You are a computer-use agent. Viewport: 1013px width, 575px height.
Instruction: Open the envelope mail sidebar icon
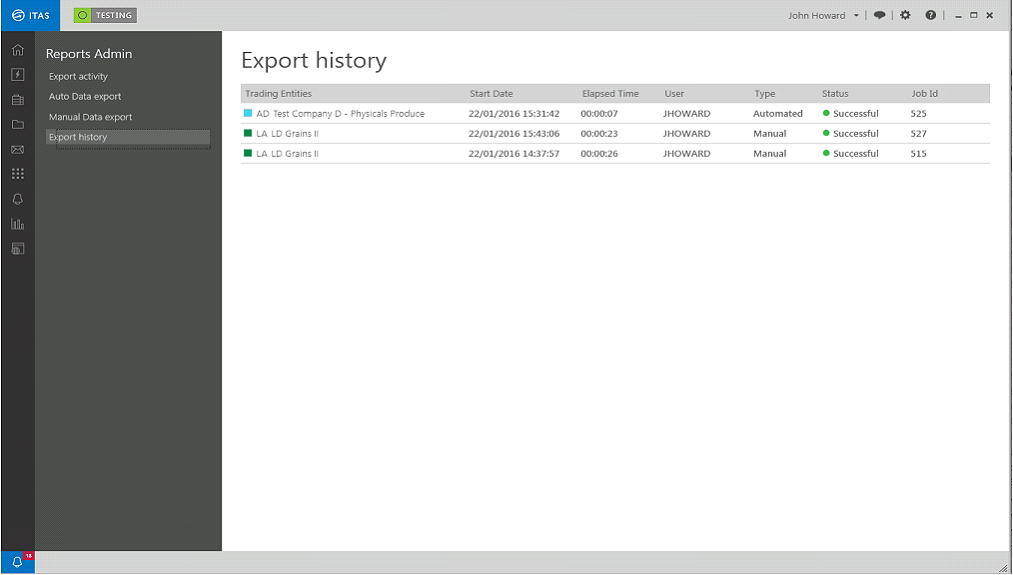[x=17, y=149]
